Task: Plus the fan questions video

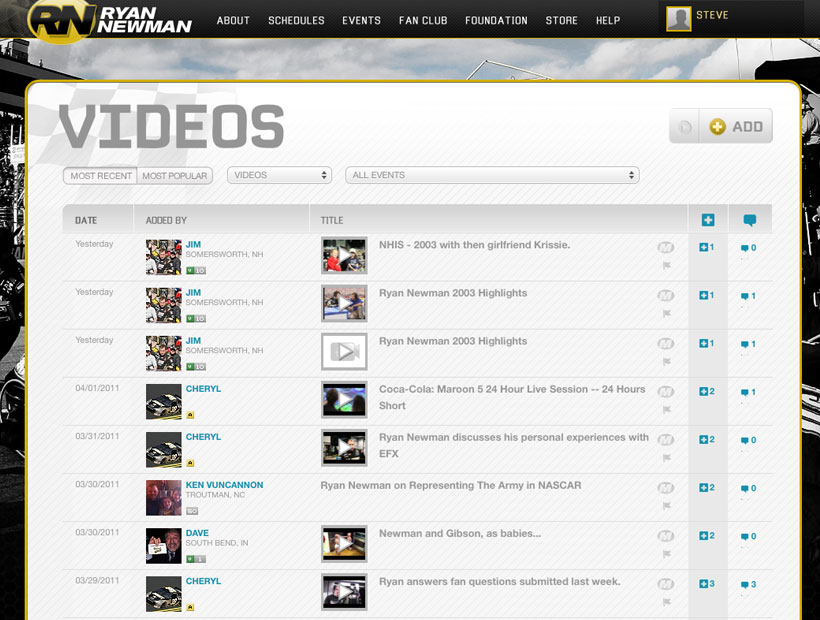Action: pyautogui.click(x=707, y=584)
